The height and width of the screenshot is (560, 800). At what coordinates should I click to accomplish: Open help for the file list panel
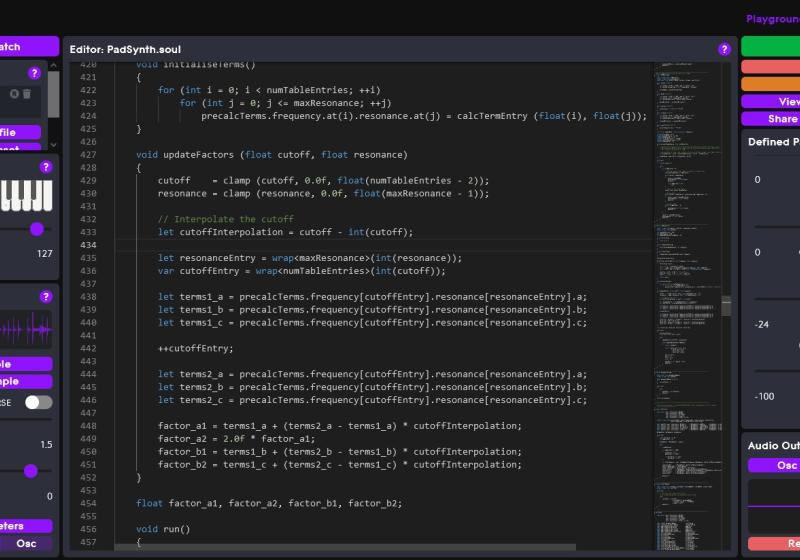click(34, 73)
